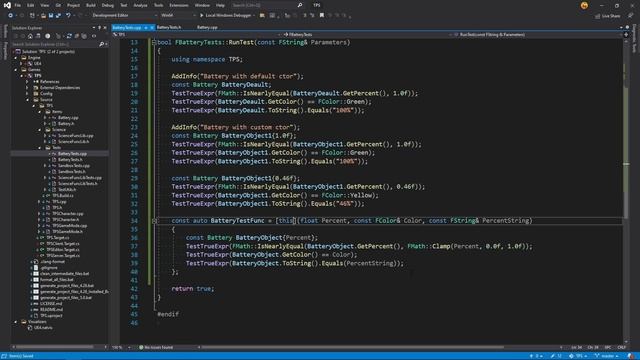Click the Save All toolbar icon

coord(58,16)
